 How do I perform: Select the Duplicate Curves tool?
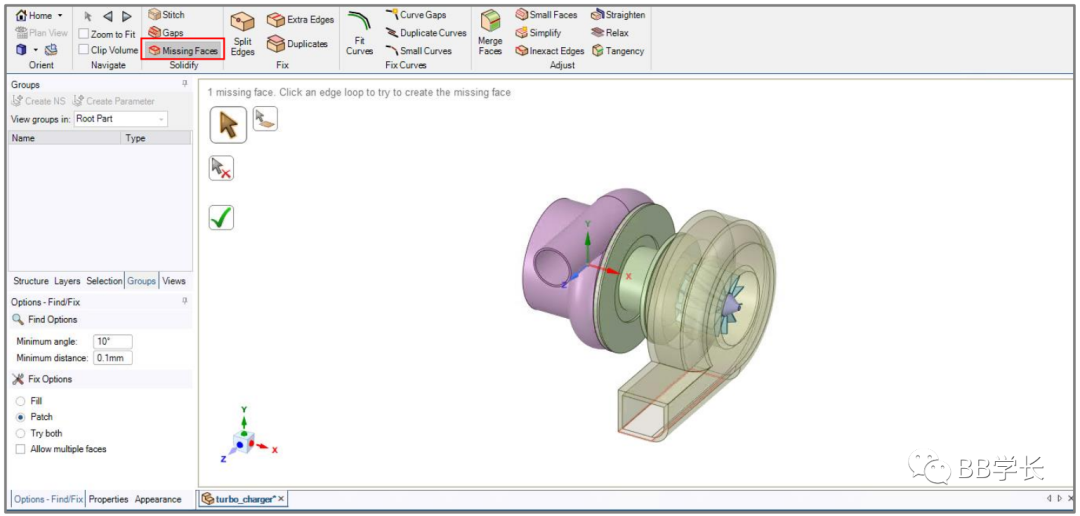tap(425, 32)
